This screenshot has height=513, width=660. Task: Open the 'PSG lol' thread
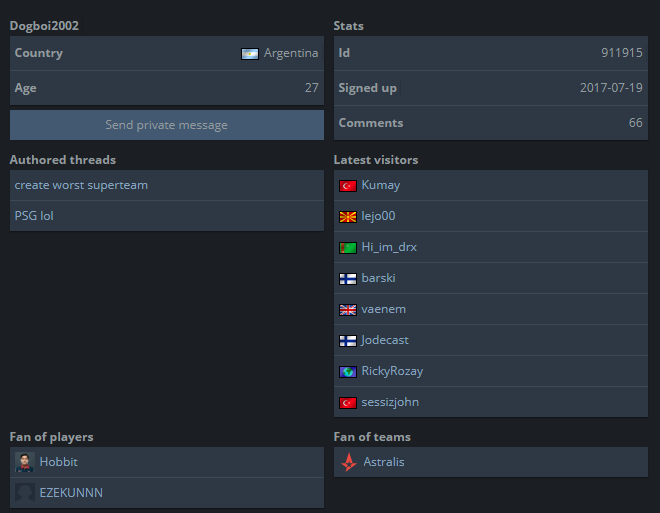click(x=34, y=216)
